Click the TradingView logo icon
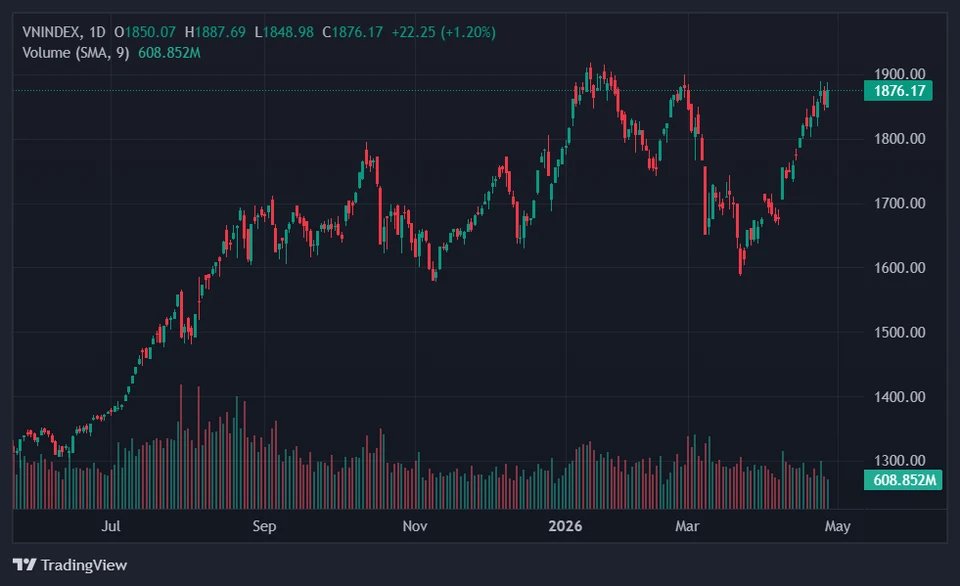The height and width of the screenshot is (586, 960). 25,565
